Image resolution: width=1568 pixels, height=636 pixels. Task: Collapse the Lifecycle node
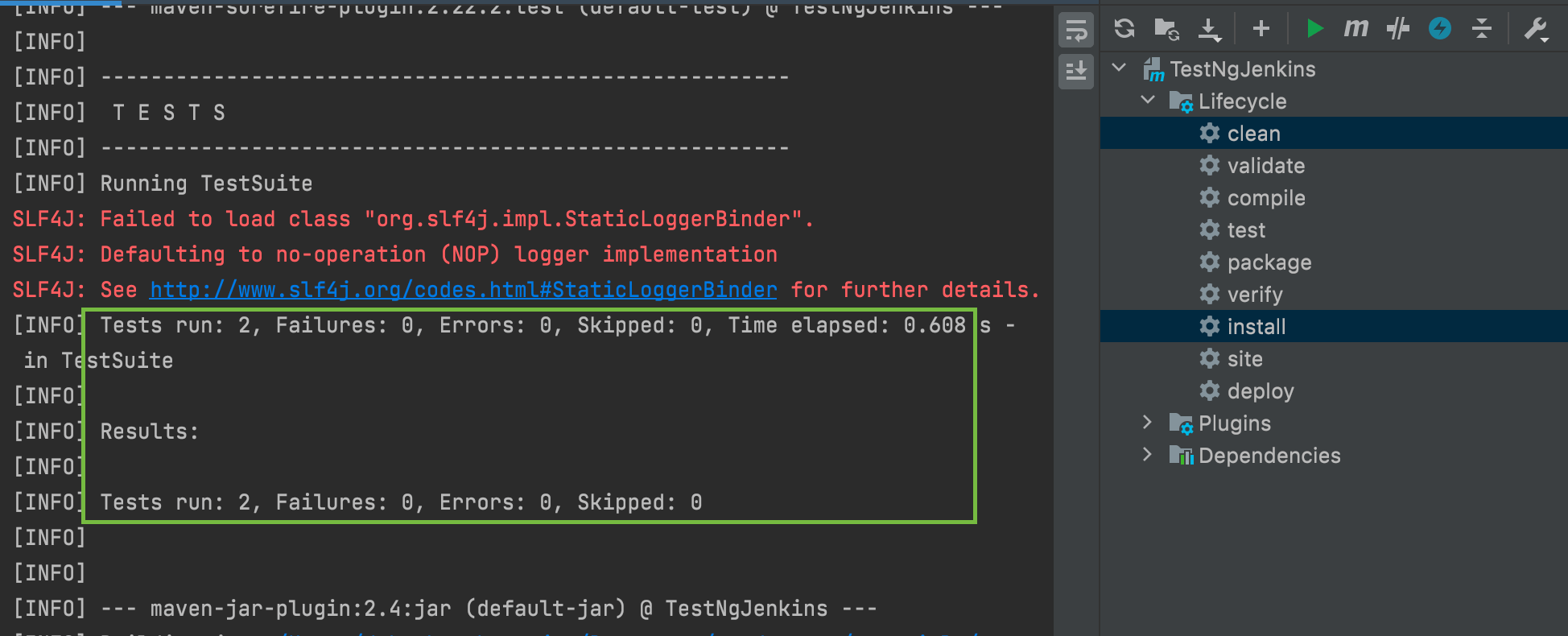point(1149,100)
